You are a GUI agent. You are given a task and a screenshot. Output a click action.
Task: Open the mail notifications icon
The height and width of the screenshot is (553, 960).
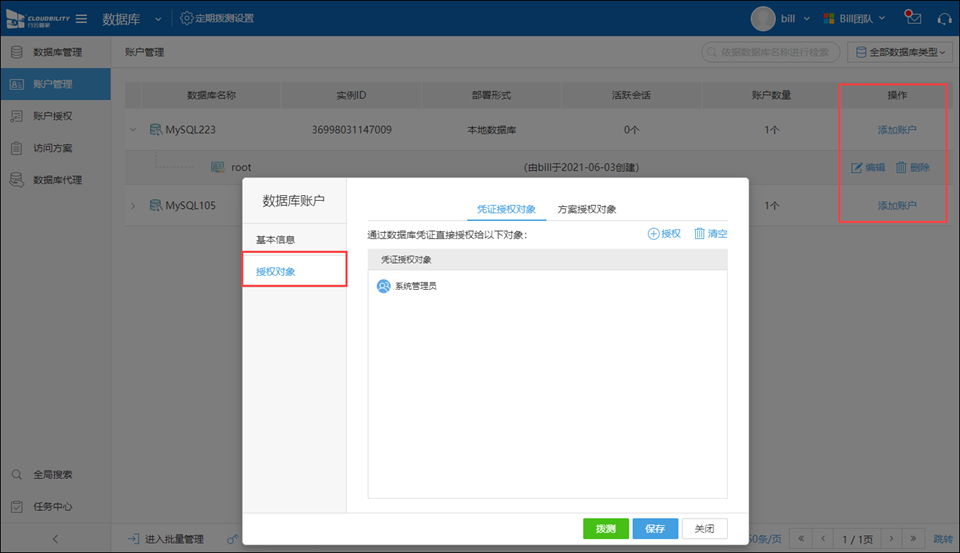coord(912,18)
